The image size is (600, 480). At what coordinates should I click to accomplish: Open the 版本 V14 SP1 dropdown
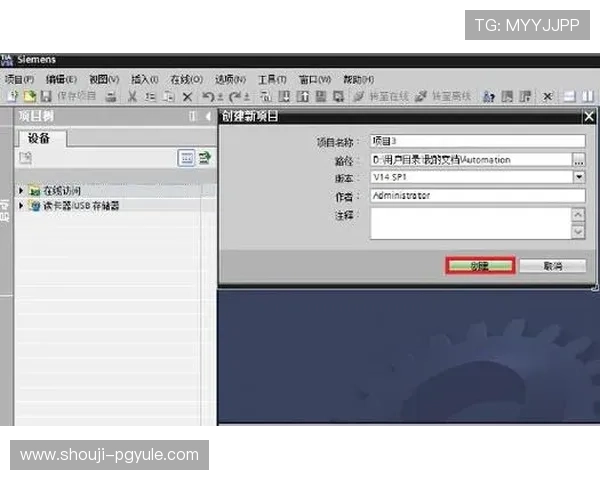click(x=579, y=177)
